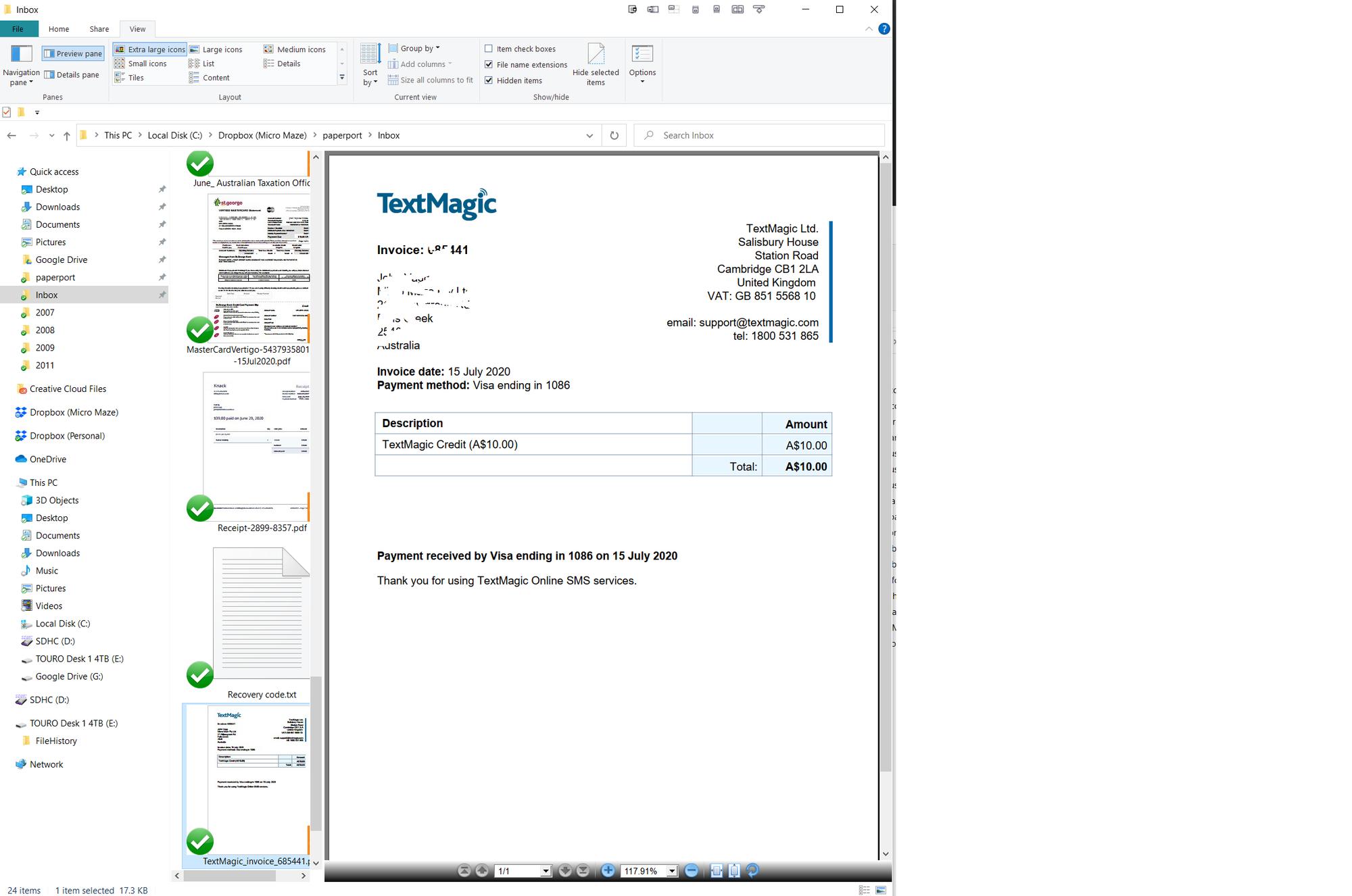Open recent locations dropdown beside forward arrow
The image size is (1352, 896).
[x=51, y=135]
